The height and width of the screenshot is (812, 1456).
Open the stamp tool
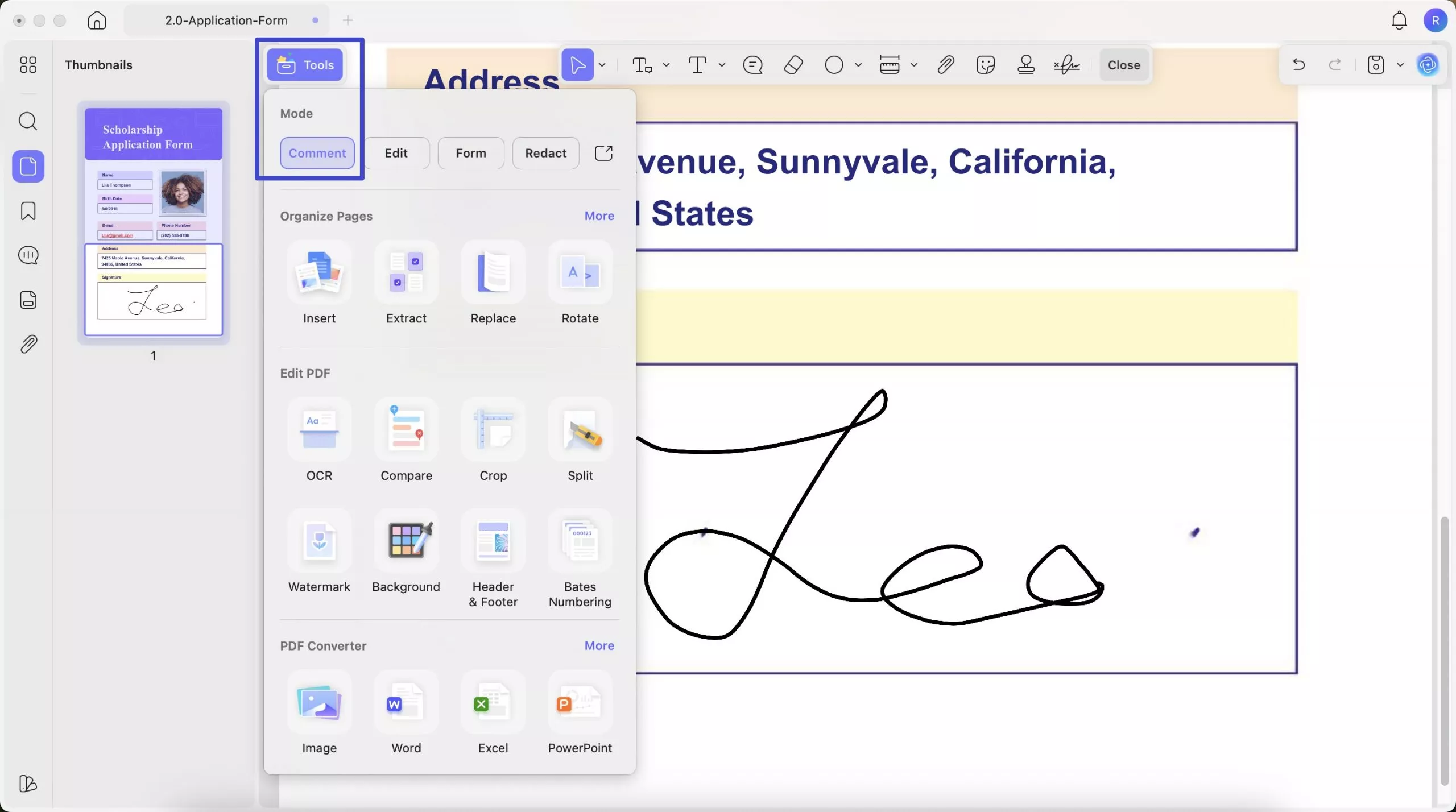pyautogui.click(x=1026, y=65)
